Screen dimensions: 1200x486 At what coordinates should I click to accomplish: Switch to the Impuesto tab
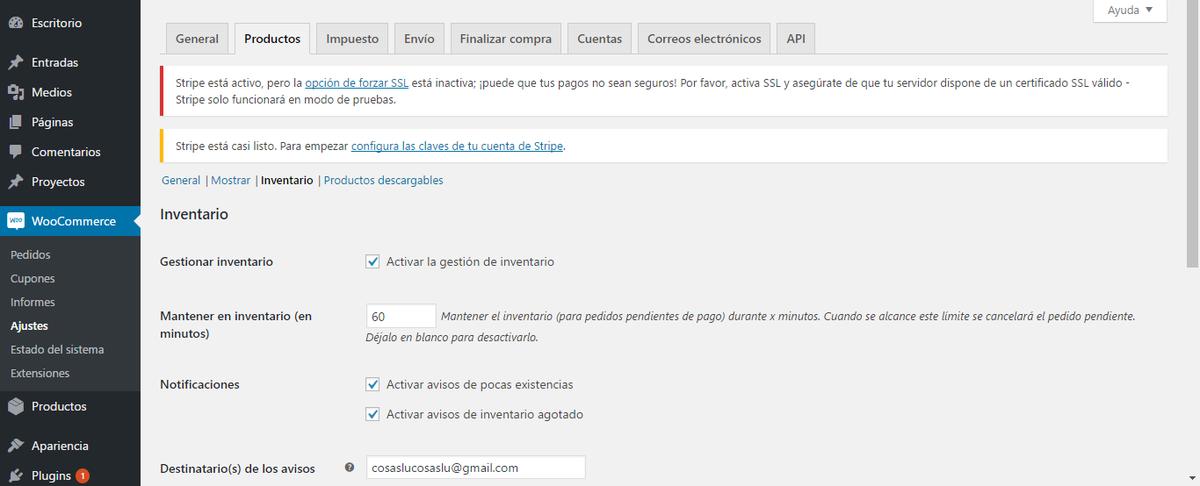(x=352, y=39)
